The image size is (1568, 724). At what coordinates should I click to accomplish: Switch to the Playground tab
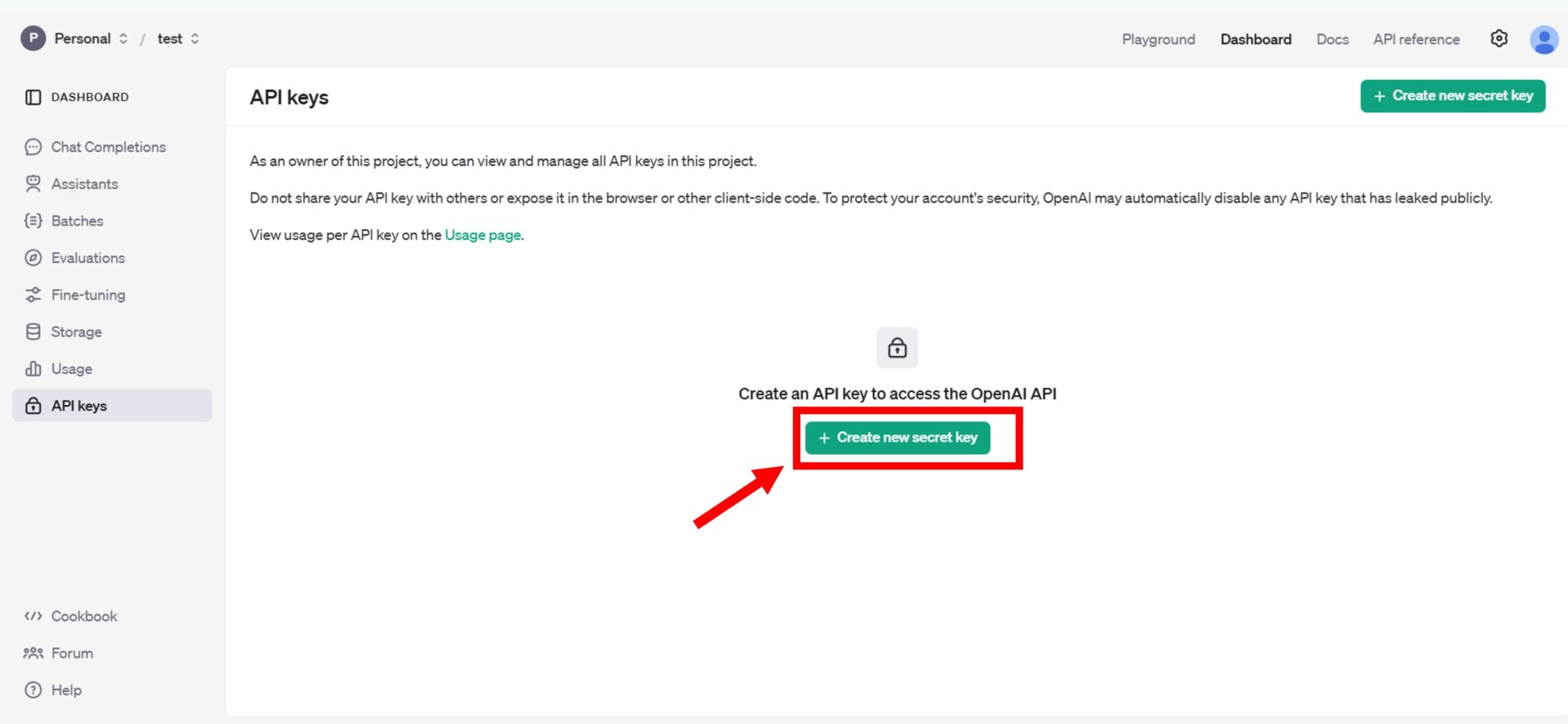point(1157,39)
